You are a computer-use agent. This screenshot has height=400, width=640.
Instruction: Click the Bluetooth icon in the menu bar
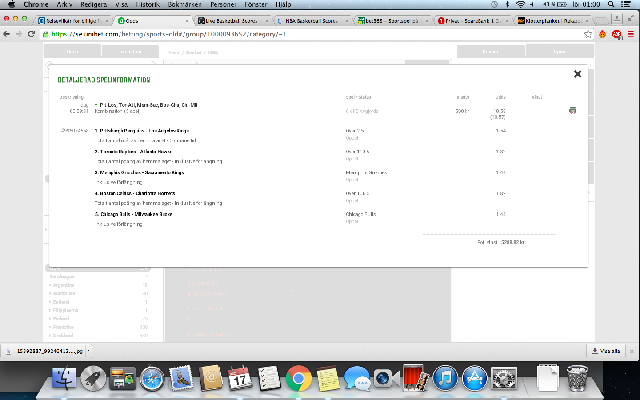point(507,4)
